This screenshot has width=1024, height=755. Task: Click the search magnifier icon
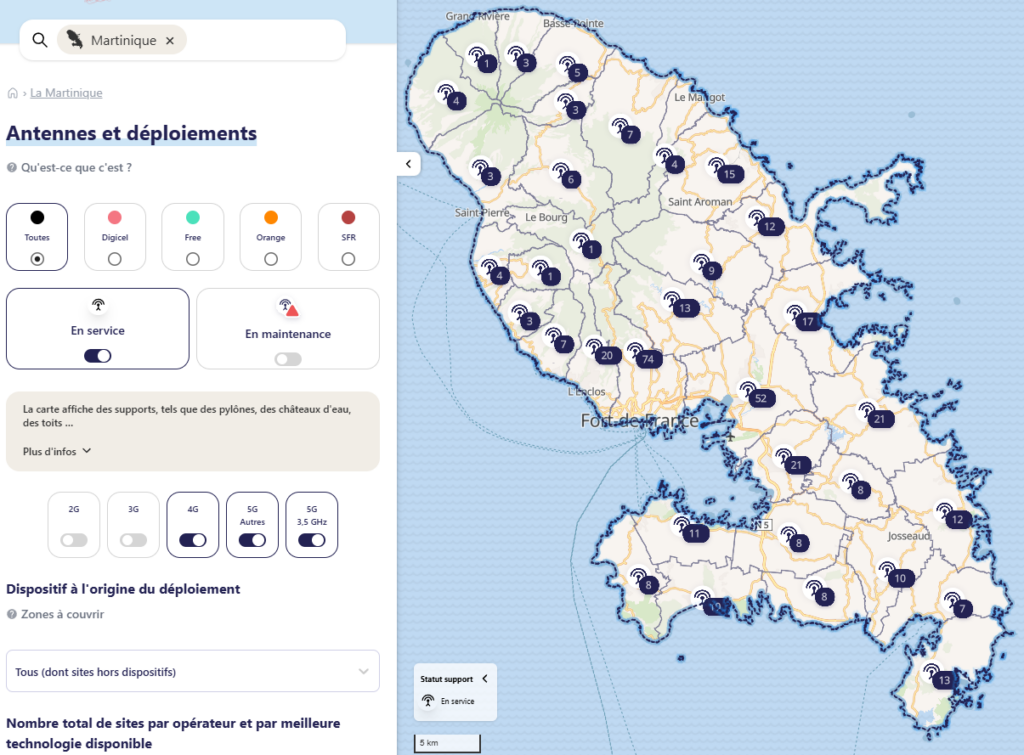[40, 40]
